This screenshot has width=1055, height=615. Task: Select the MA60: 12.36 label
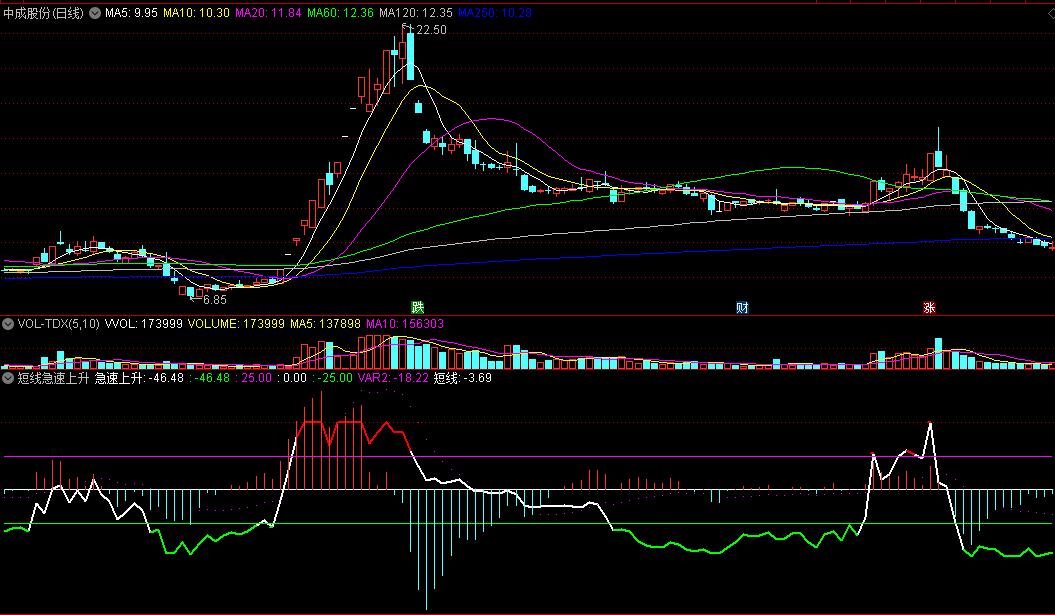pos(340,13)
